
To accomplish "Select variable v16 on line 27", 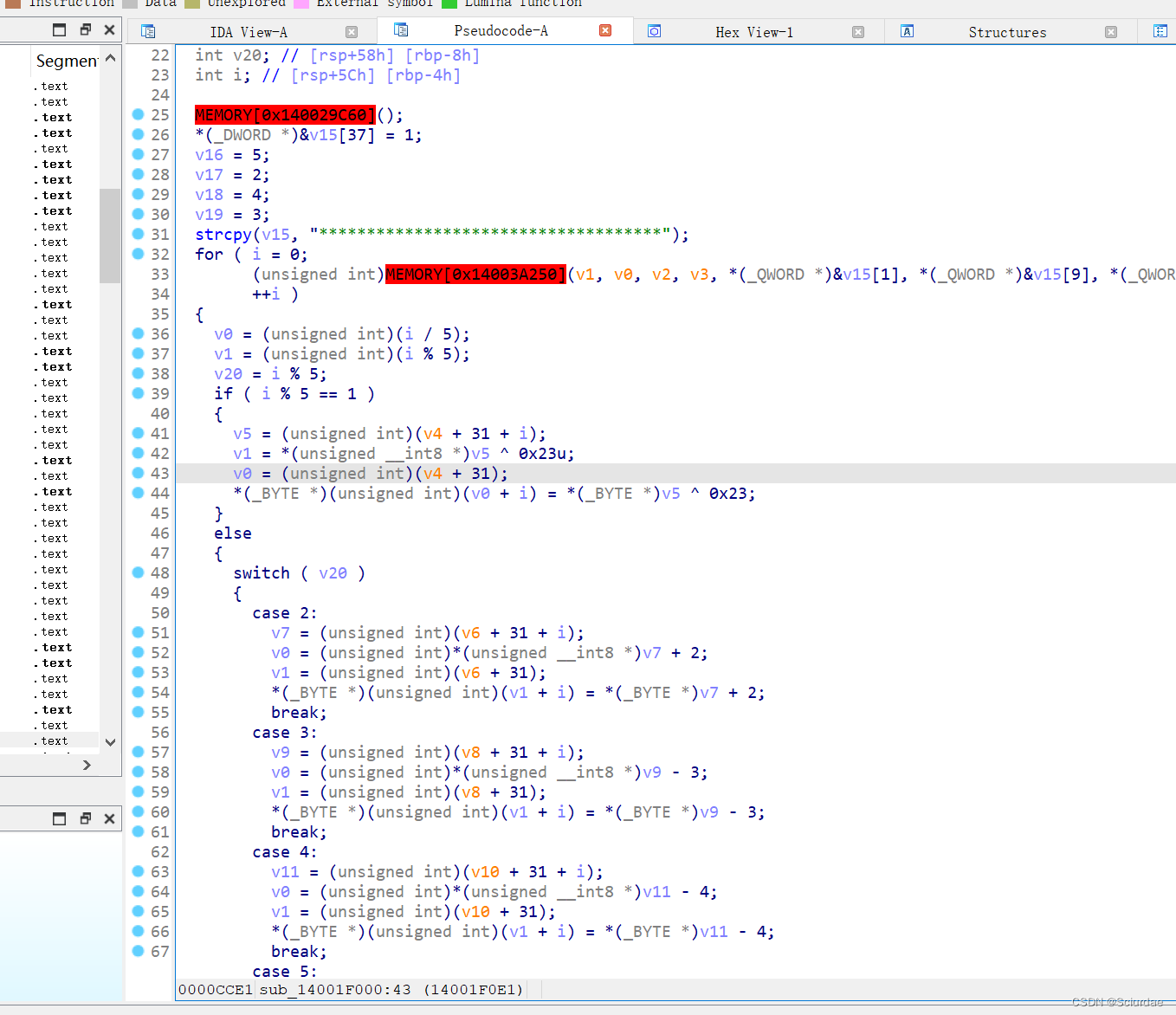I will (209, 155).
